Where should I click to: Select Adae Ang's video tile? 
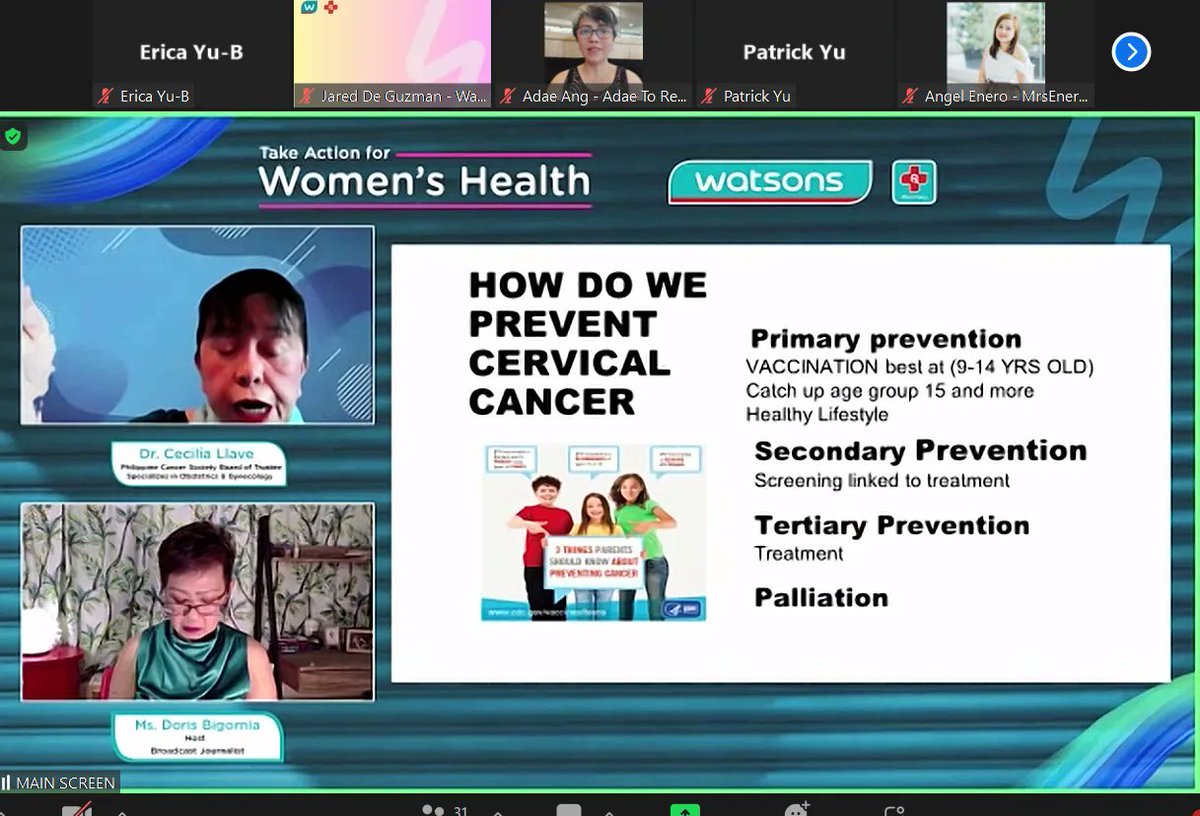(593, 54)
